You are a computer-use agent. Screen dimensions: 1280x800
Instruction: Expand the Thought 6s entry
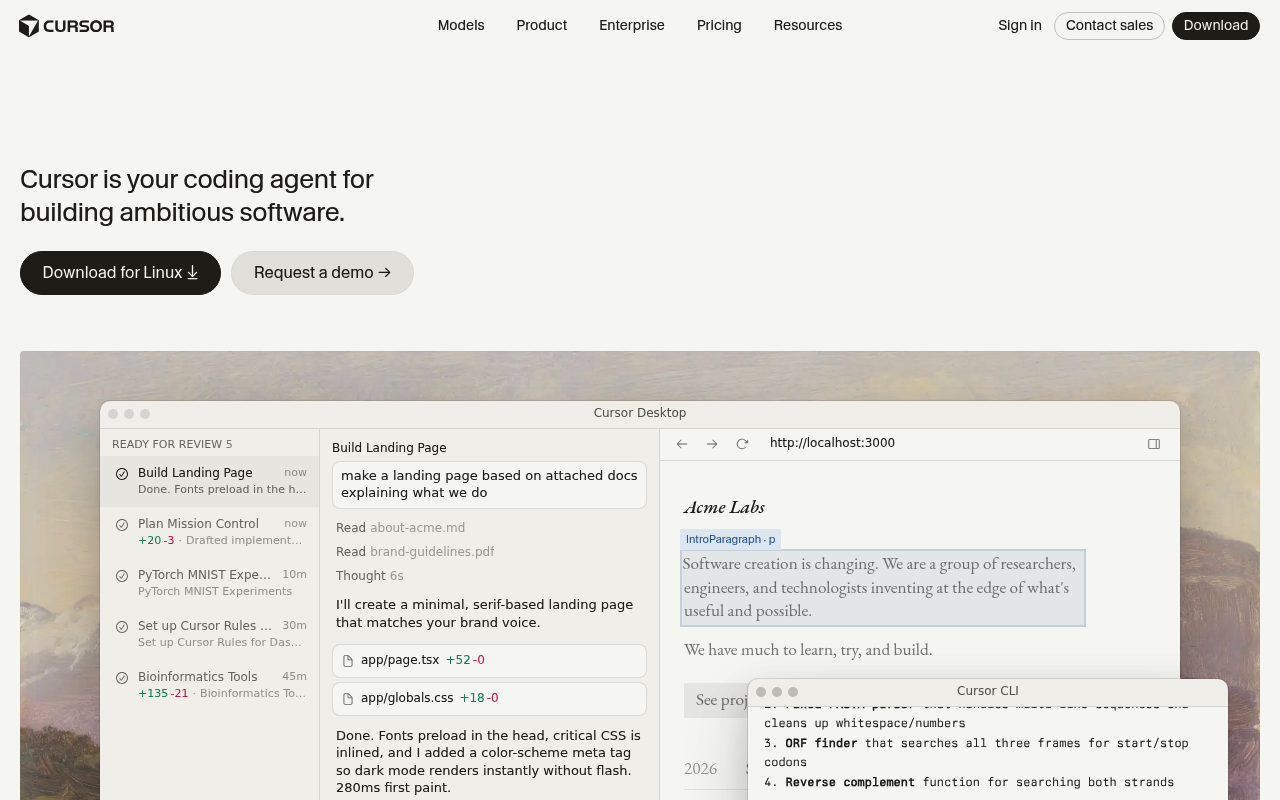tap(370, 576)
